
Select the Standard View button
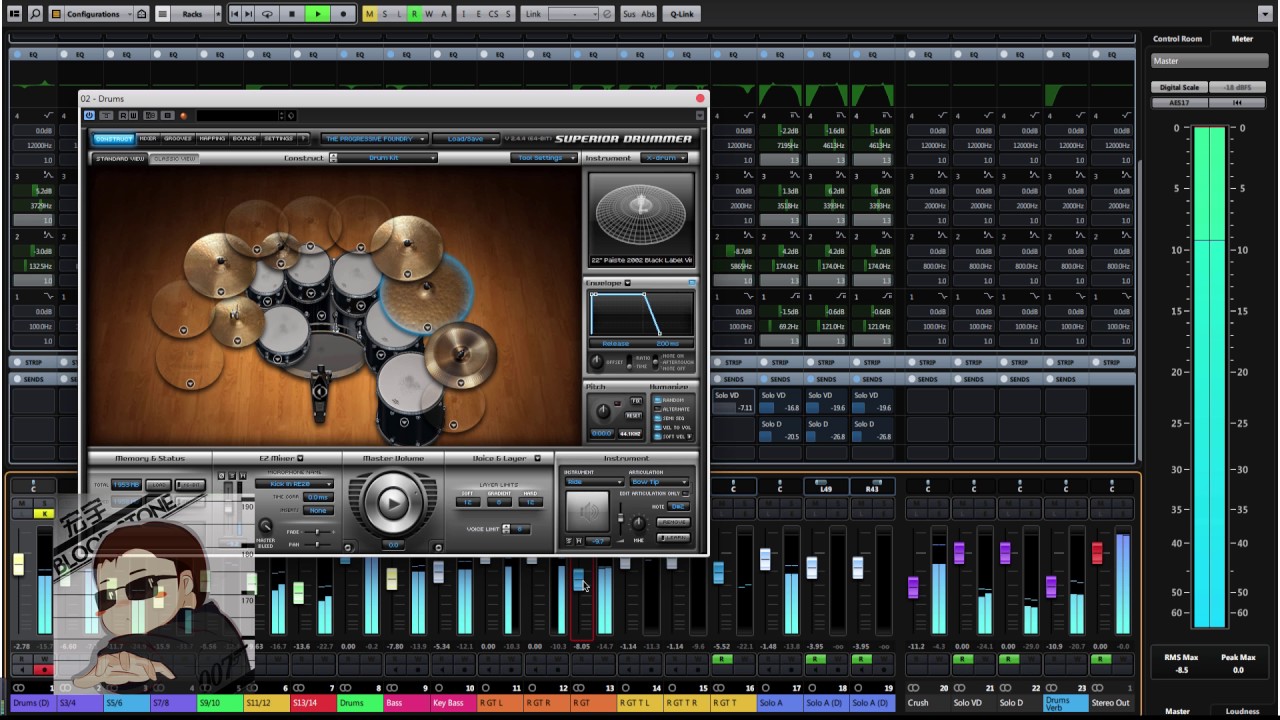120,158
